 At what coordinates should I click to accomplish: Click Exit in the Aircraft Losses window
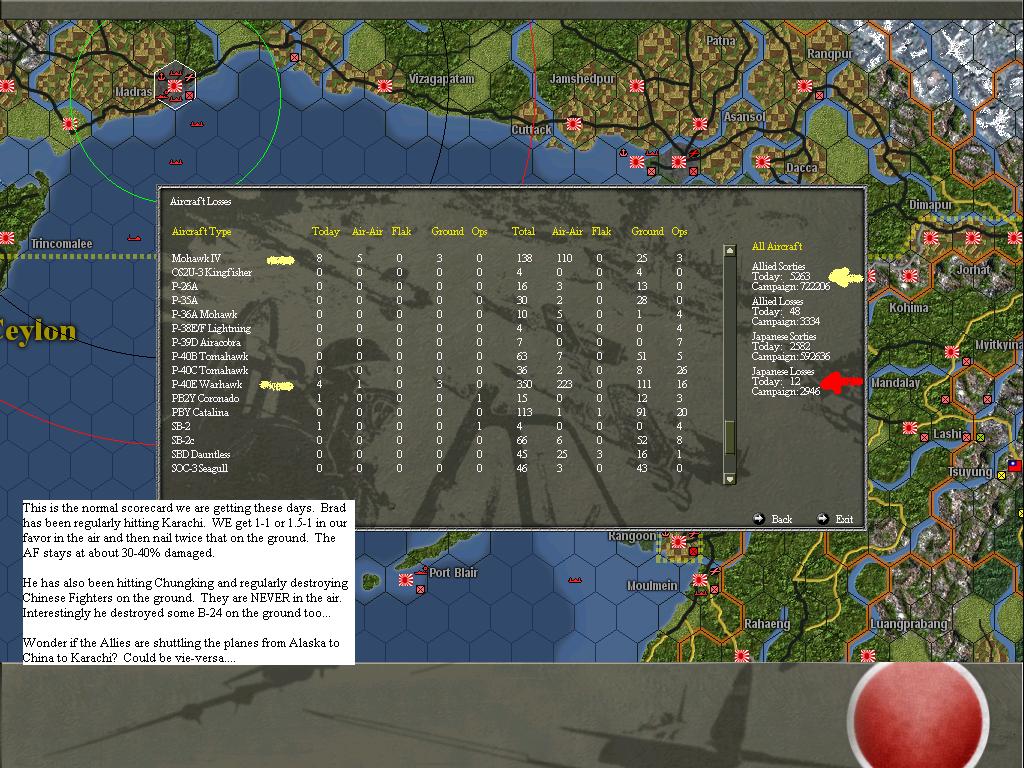[x=844, y=519]
